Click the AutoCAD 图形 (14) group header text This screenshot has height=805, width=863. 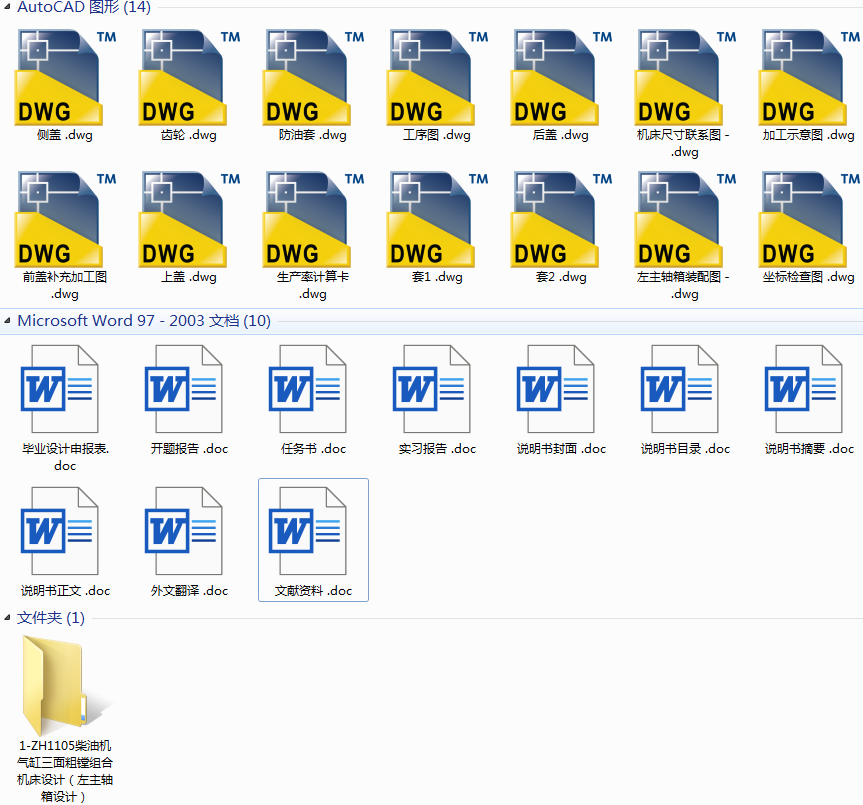click(84, 8)
